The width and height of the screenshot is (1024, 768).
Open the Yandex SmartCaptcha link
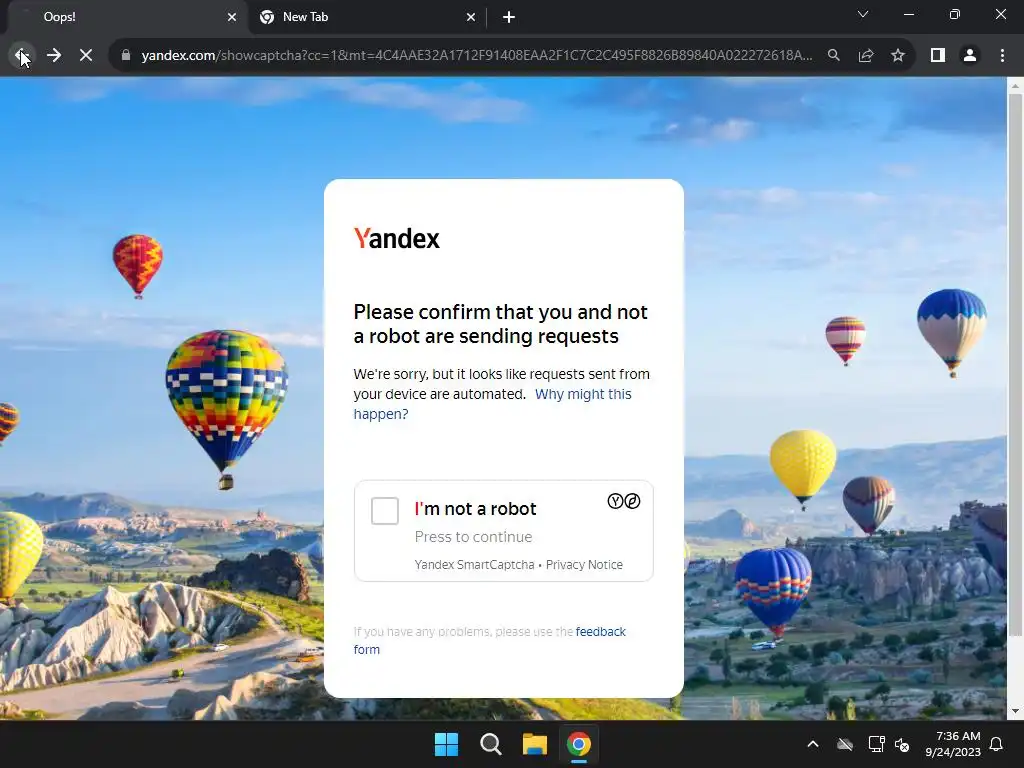pos(474,565)
